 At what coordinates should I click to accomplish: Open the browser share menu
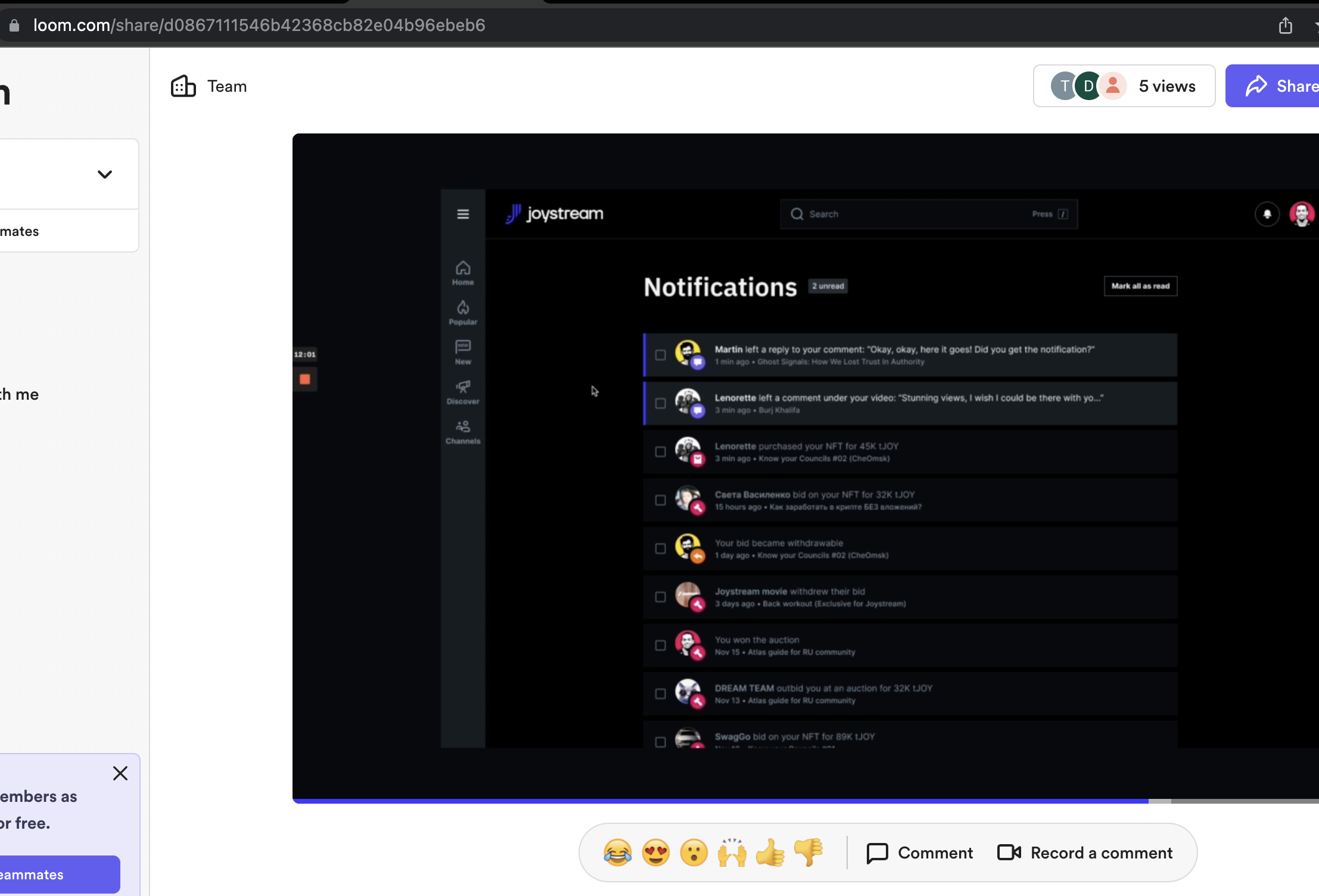1286,25
